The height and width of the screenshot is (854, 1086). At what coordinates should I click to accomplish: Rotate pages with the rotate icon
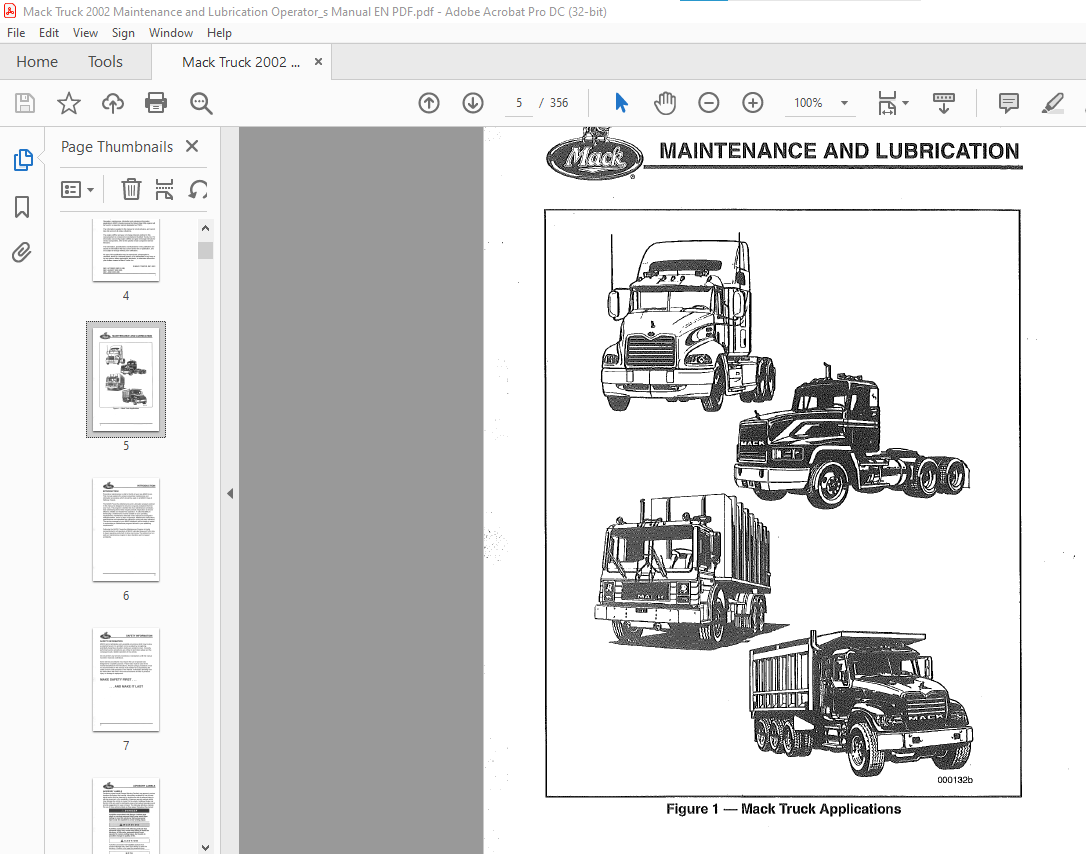pyautogui.click(x=198, y=189)
